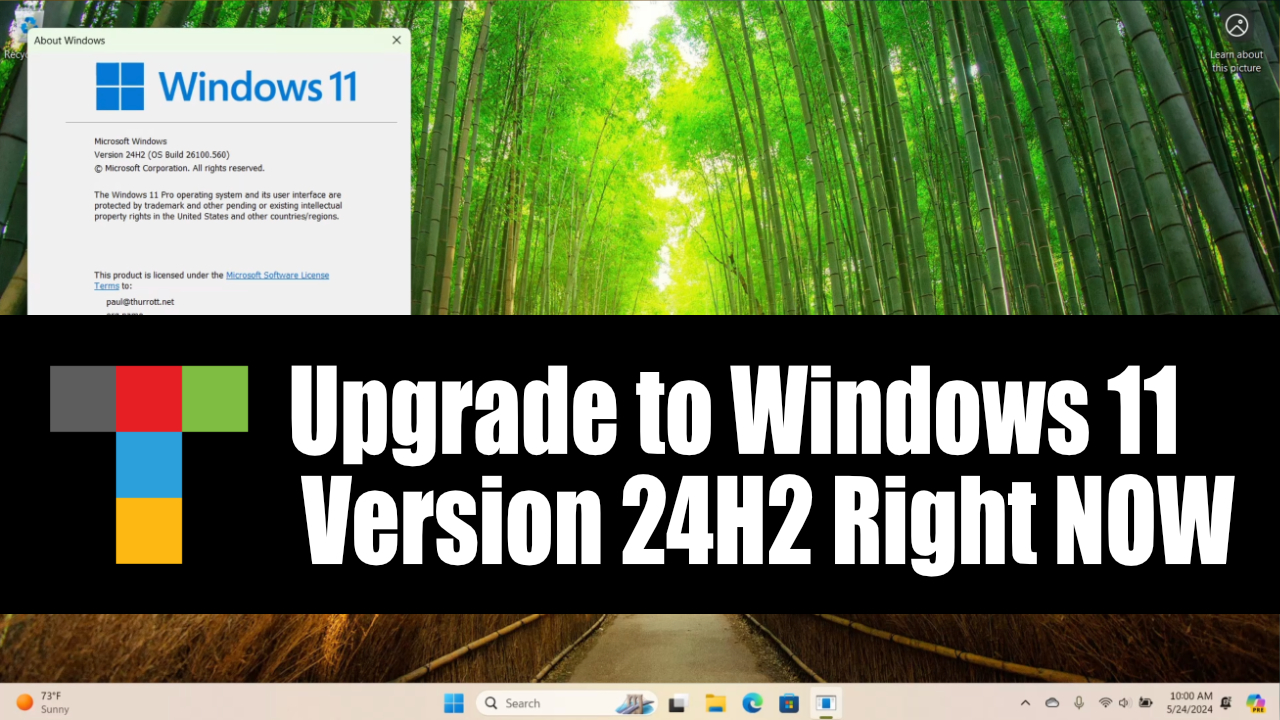The height and width of the screenshot is (720, 1280).
Task: Click the OneDrive cloud tray icon
Action: tap(1052, 703)
